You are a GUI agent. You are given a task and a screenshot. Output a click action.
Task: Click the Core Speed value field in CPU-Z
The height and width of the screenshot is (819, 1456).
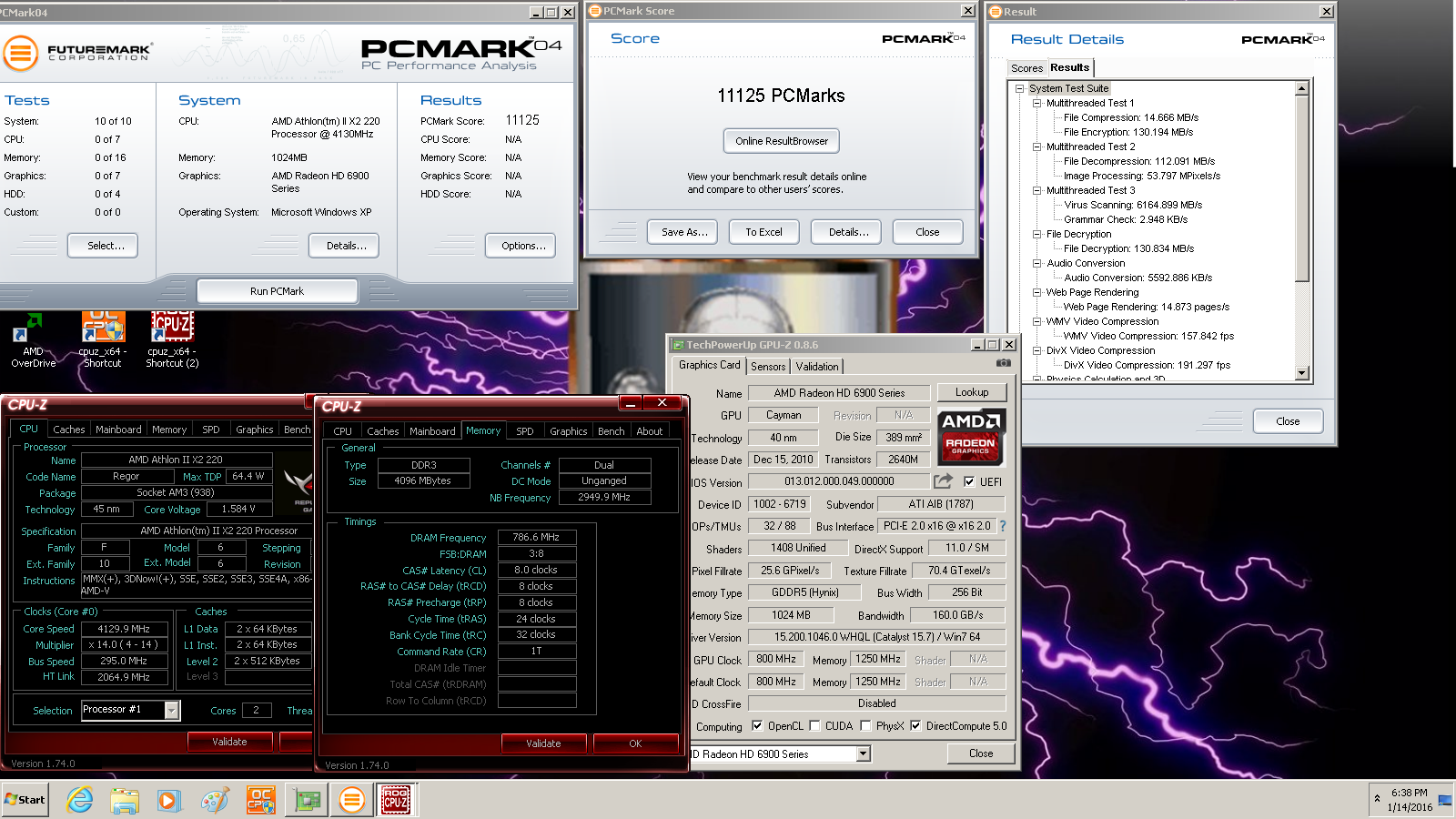[x=124, y=629]
